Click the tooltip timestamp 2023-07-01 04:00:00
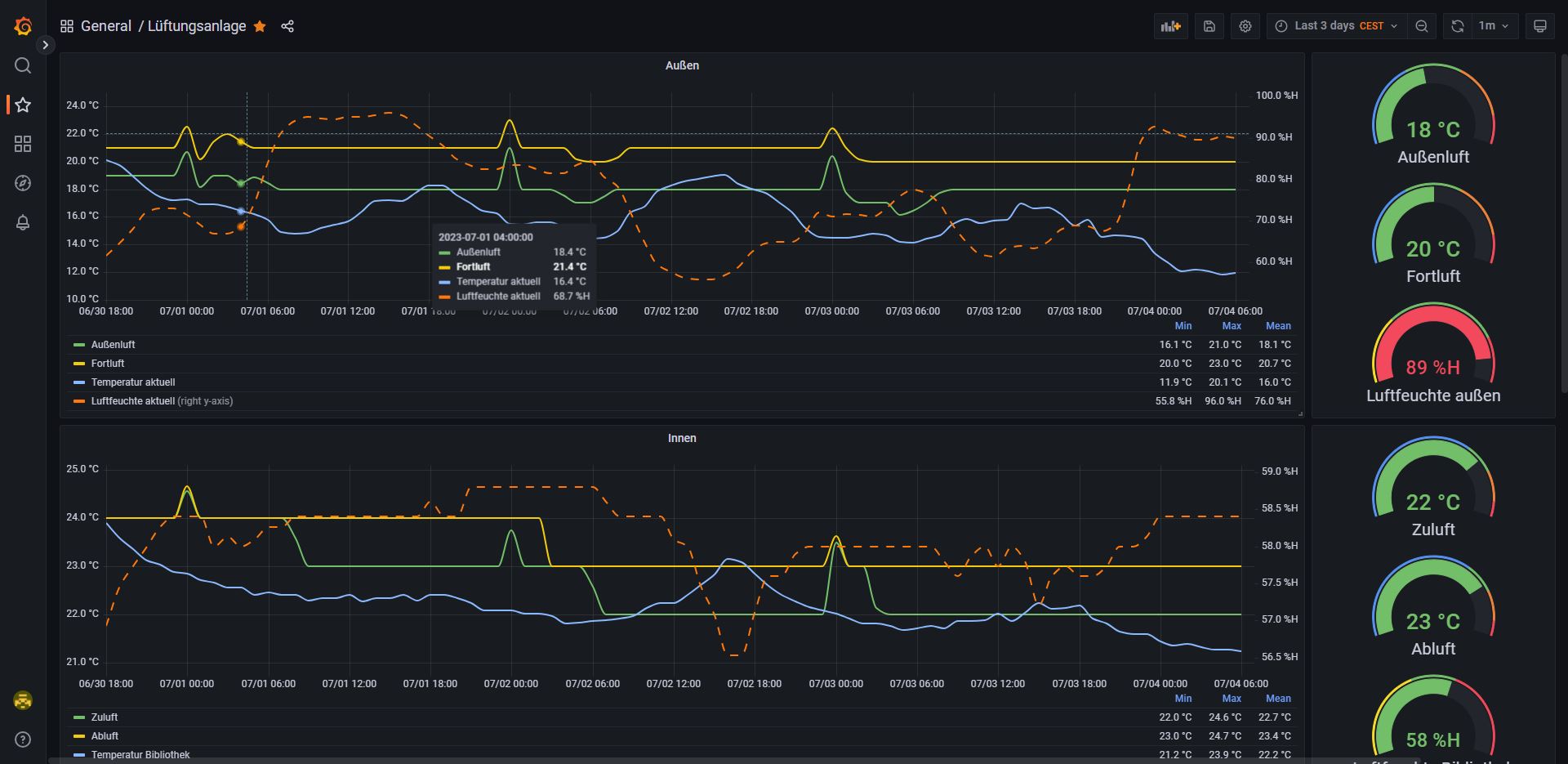The image size is (1568, 764). [x=485, y=237]
